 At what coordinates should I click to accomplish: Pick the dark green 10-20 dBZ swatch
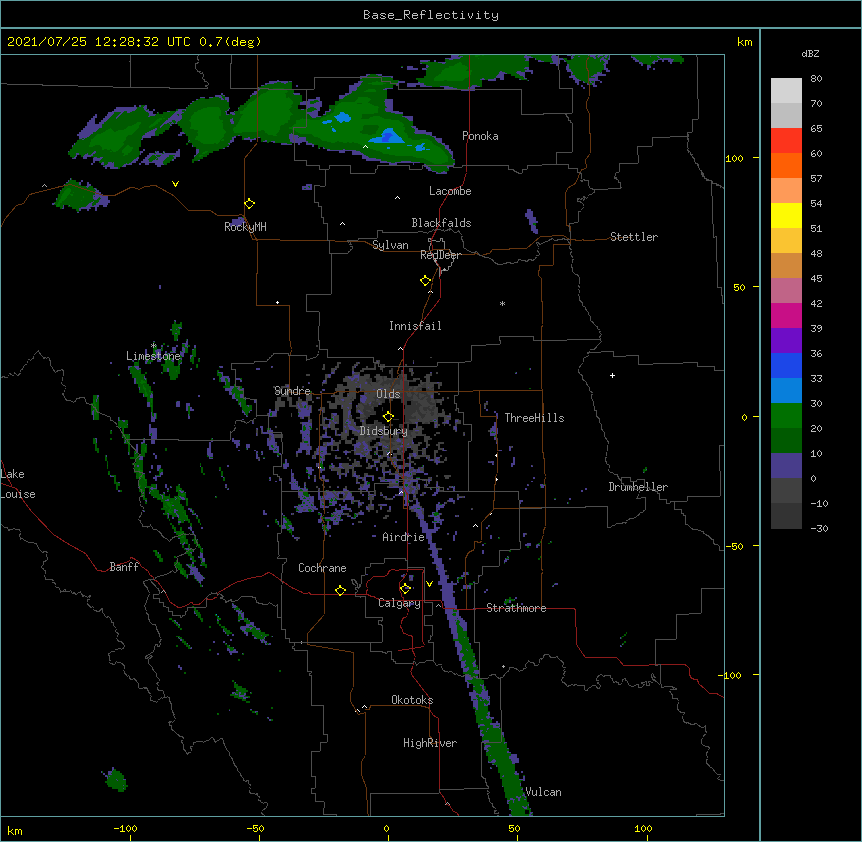pos(786,441)
